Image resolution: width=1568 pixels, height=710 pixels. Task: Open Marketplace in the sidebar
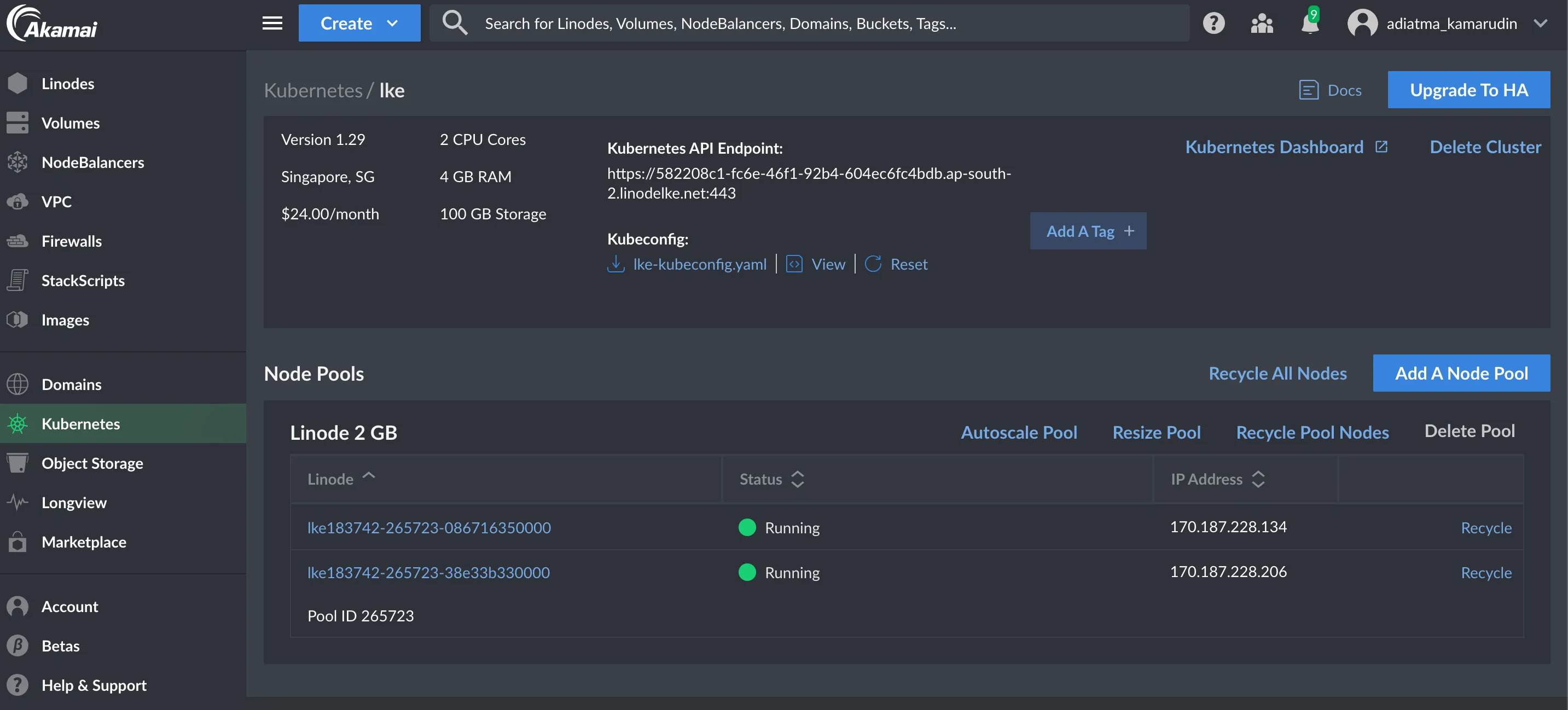pos(123,542)
